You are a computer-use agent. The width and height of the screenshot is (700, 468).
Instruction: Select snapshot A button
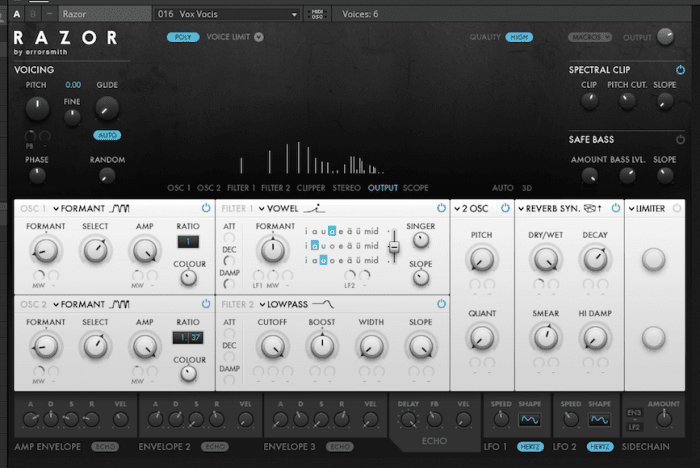[x=17, y=14]
